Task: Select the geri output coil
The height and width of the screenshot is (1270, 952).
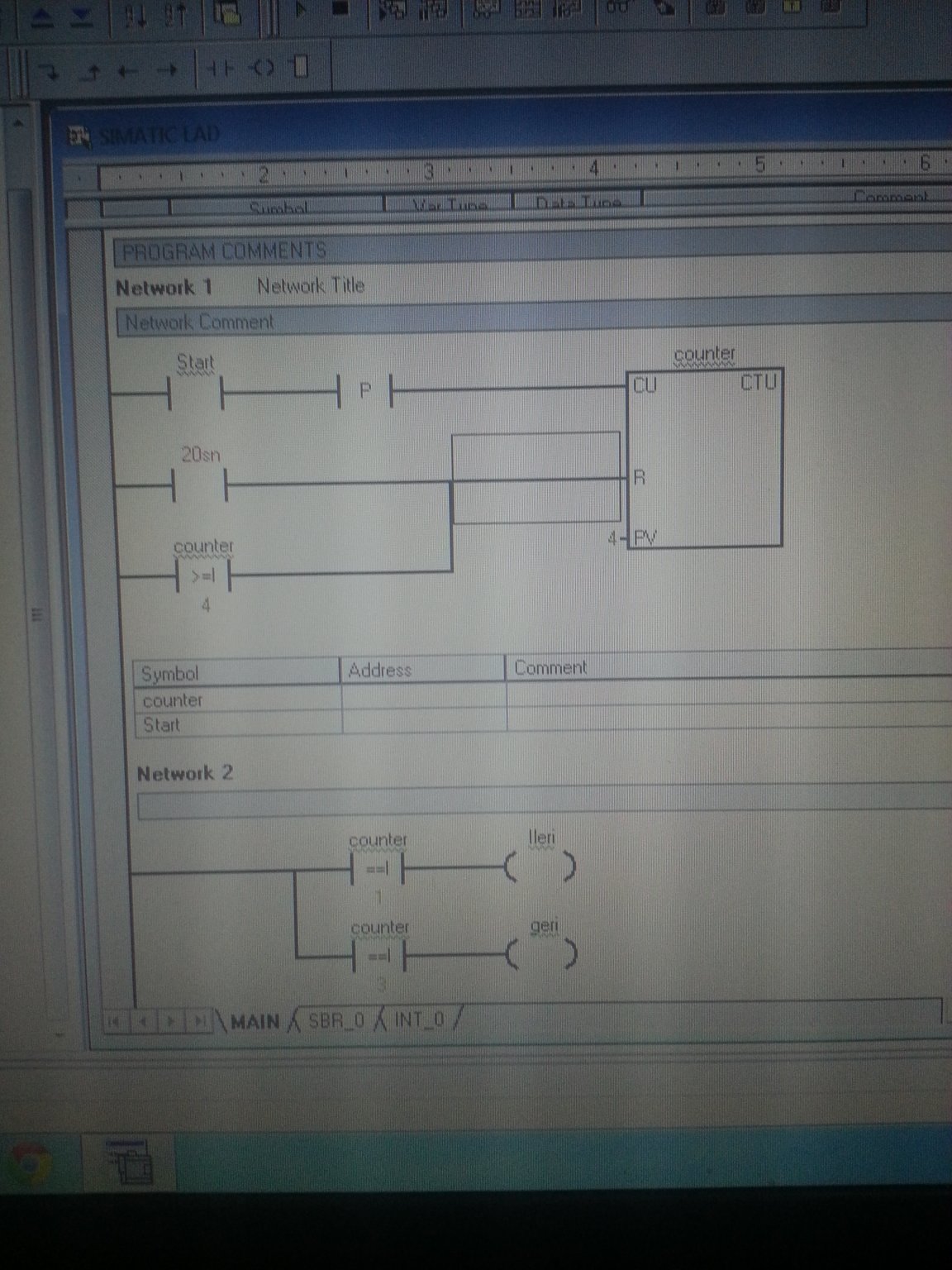Action: click(x=542, y=956)
